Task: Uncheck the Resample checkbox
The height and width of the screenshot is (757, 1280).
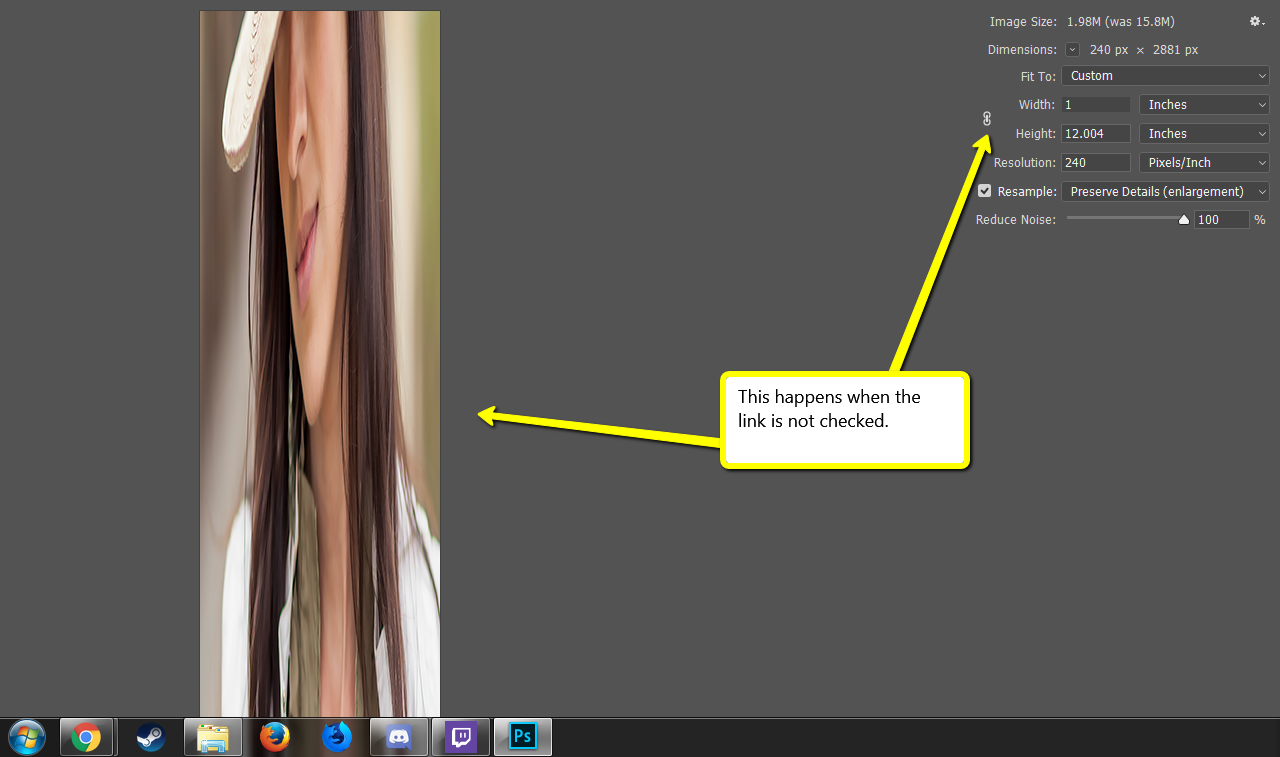Action: click(x=985, y=191)
